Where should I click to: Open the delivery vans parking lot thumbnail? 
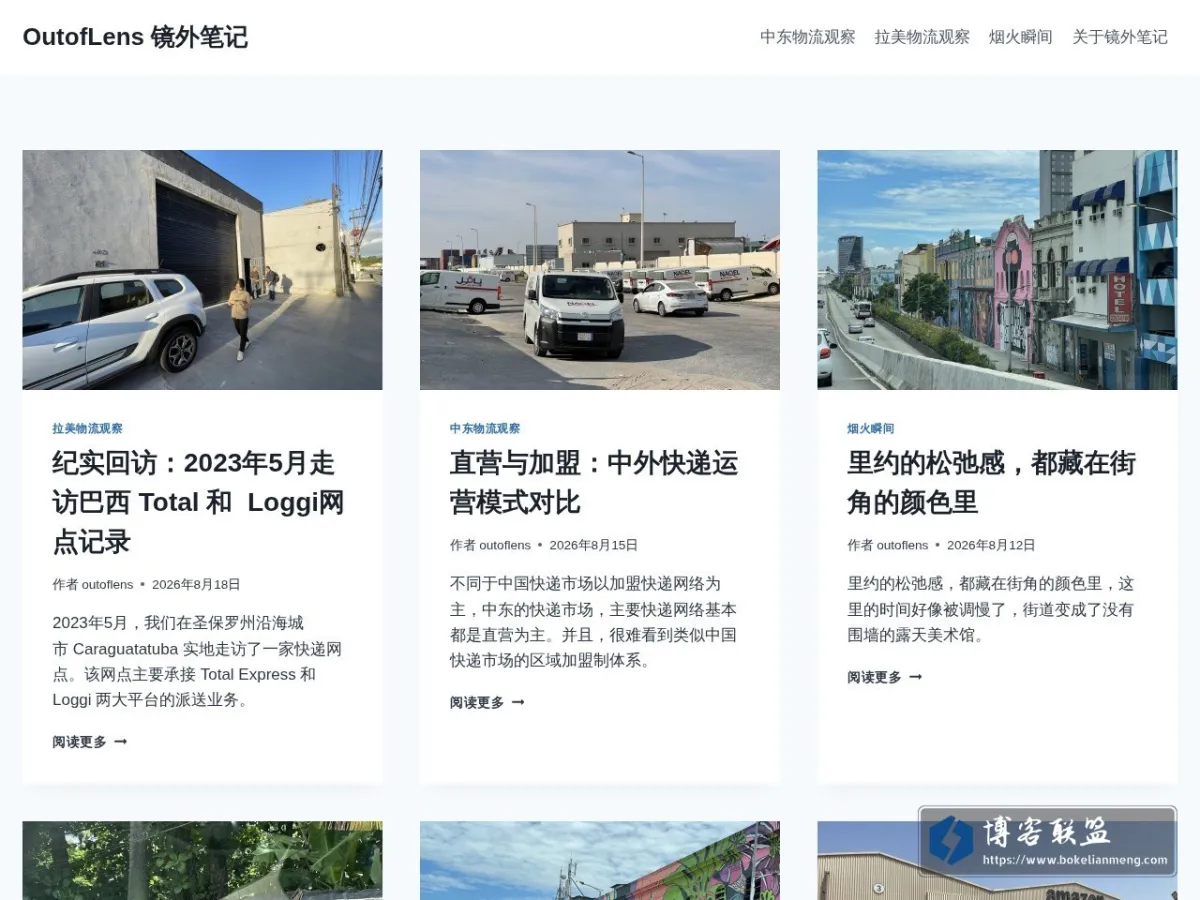click(600, 270)
